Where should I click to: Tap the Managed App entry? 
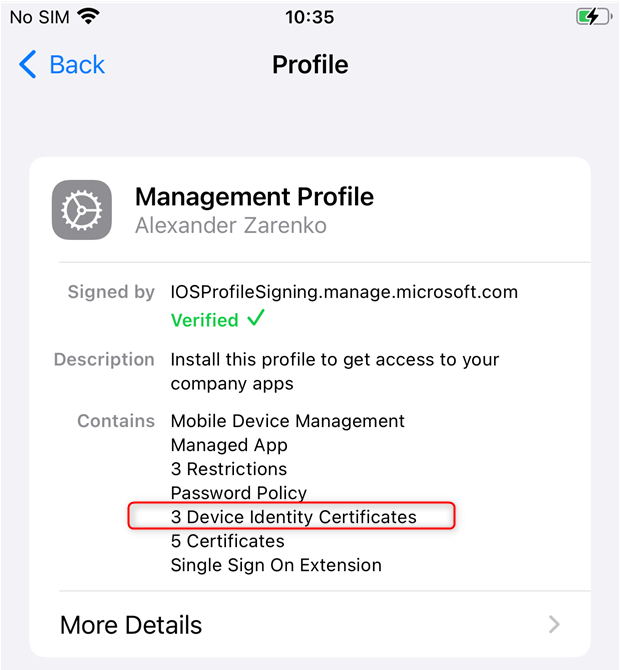(229, 445)
